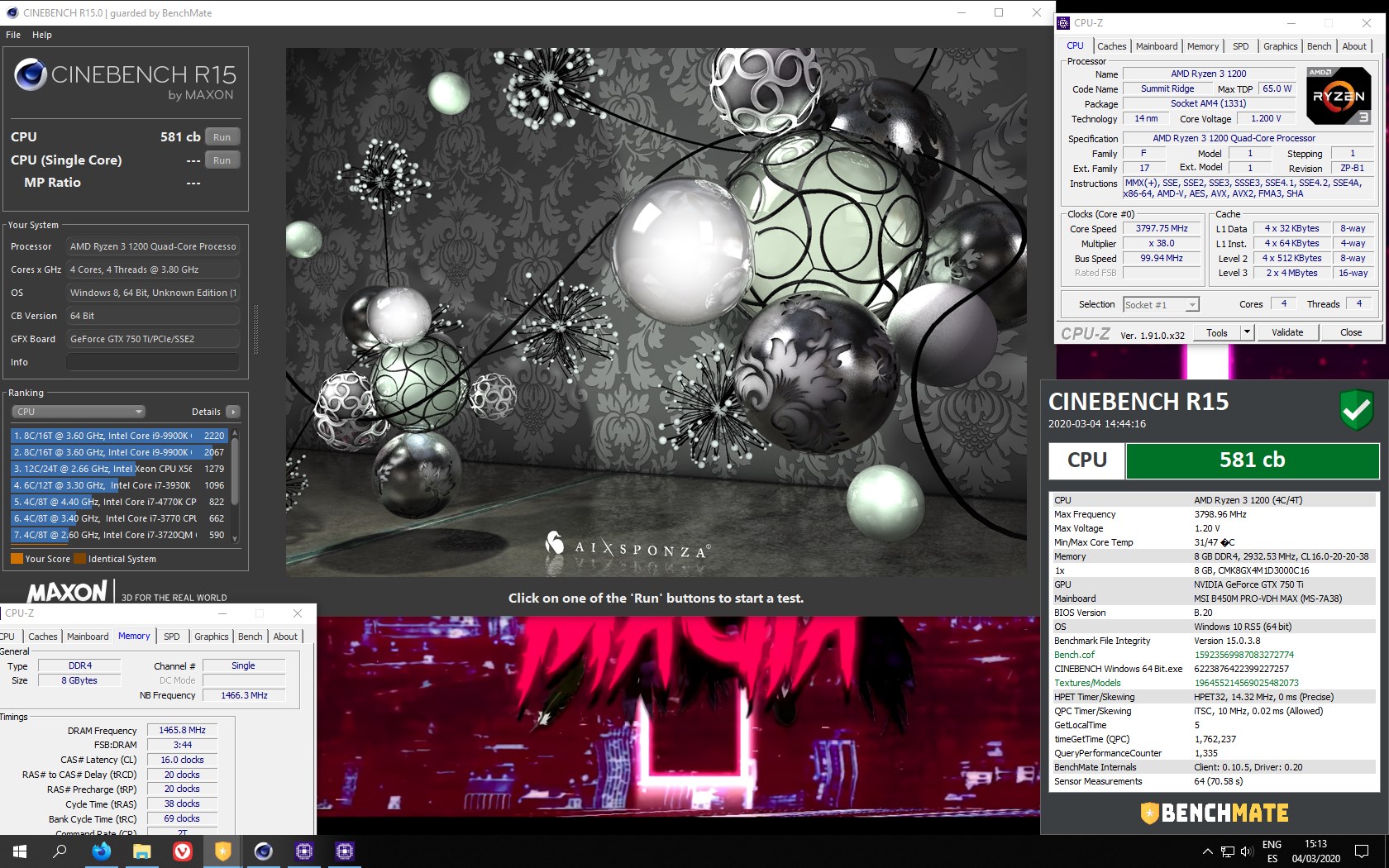
Task: Click the Ryzen 3 logo in CPU-Z
Action: pos(1339,96)
